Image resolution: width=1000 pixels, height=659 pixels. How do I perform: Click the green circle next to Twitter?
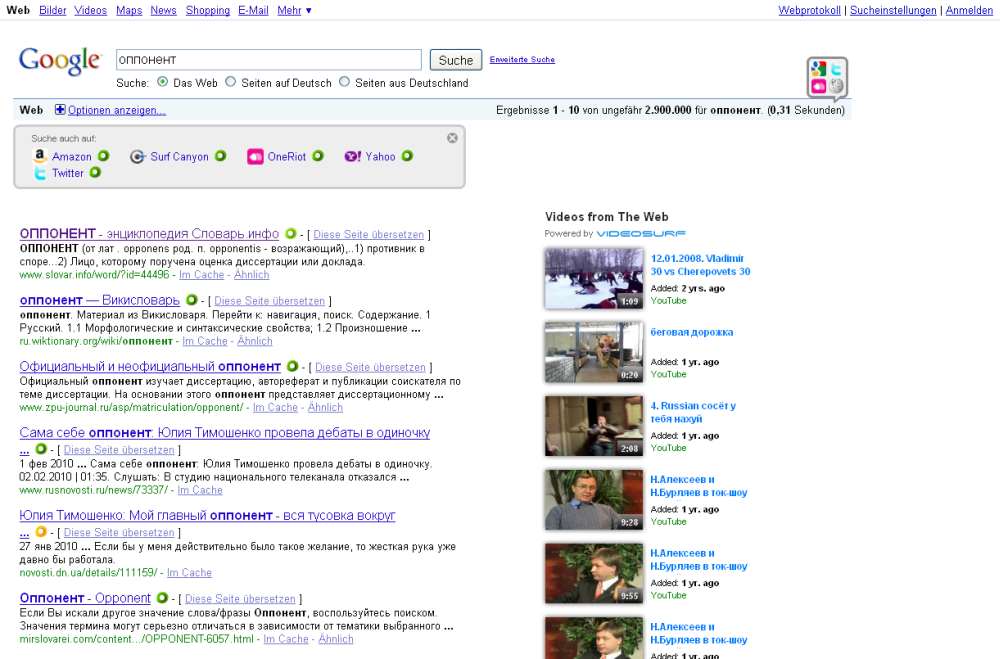pos(95,172)
